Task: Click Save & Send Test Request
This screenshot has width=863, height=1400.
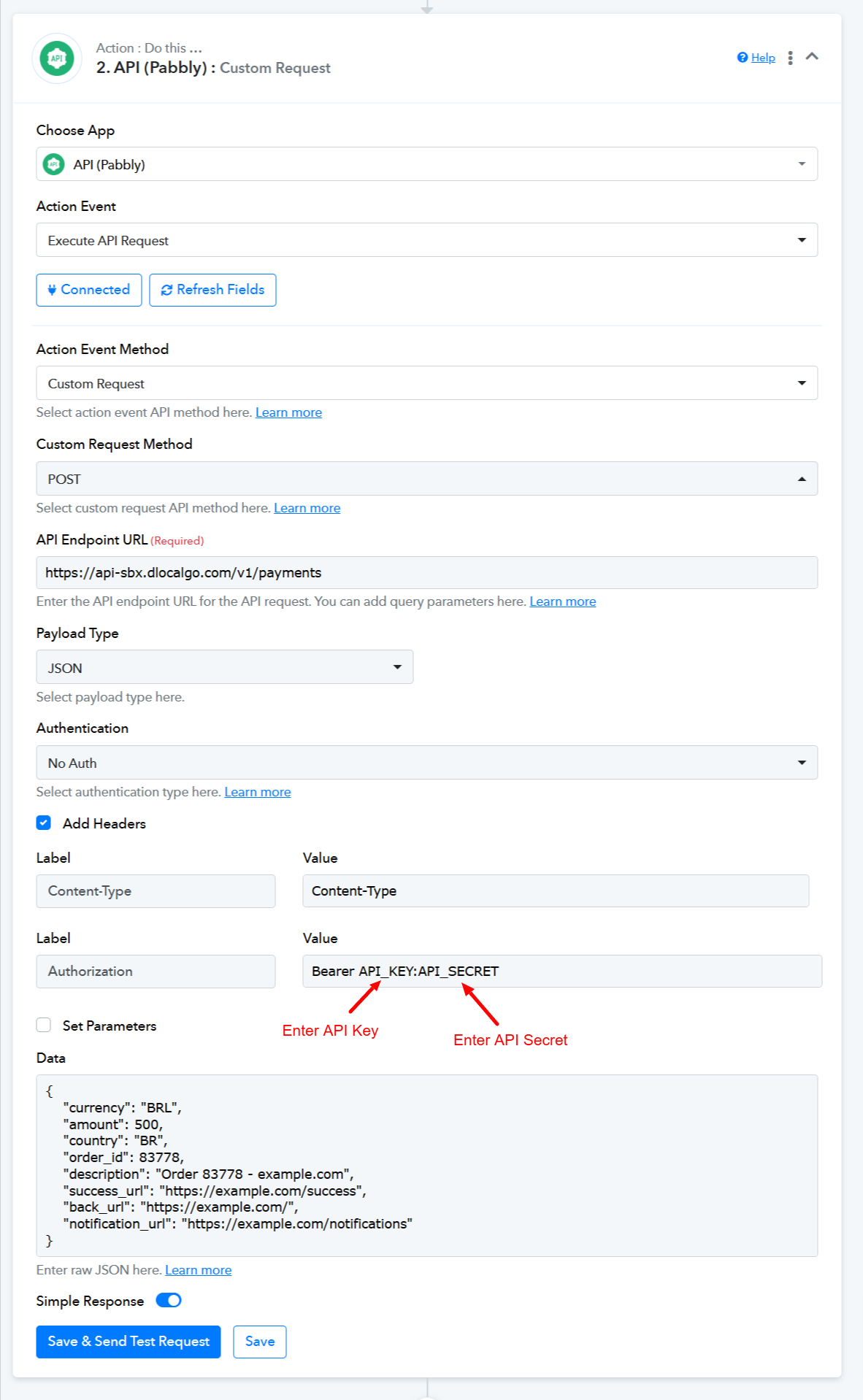Action: (x=129, y=1342)
